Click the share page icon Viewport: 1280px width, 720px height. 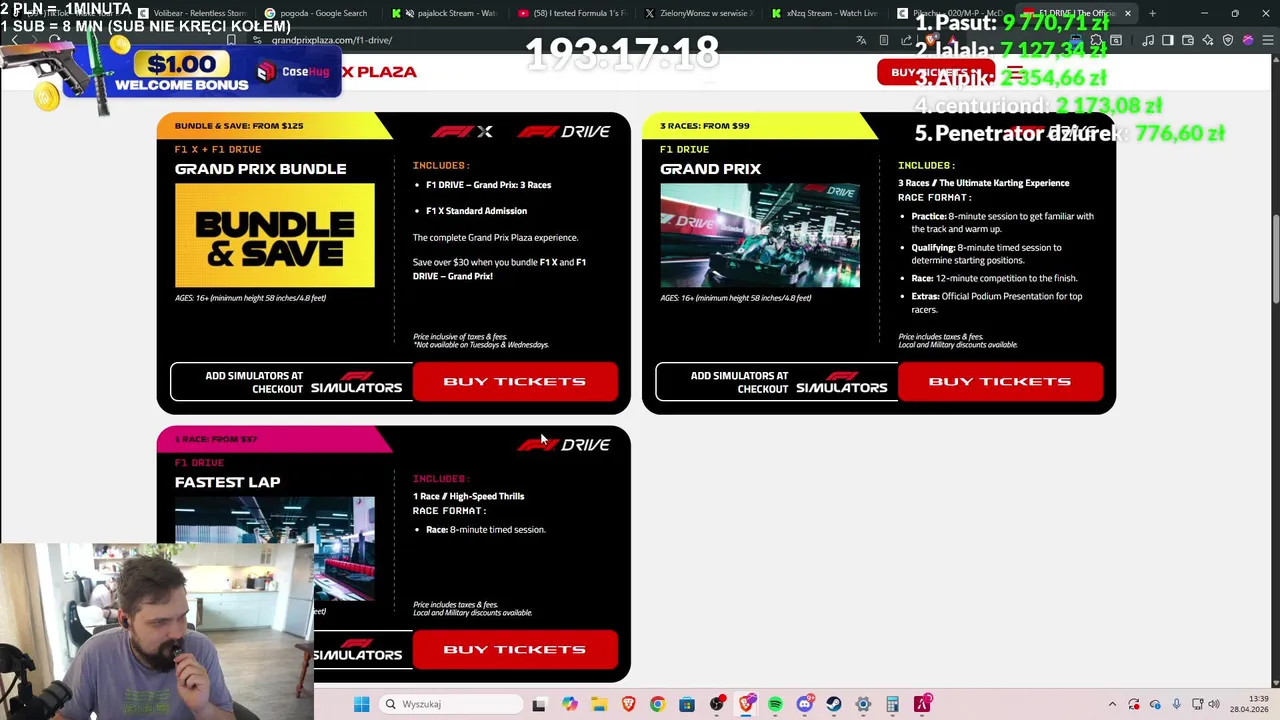click(905, 40)
